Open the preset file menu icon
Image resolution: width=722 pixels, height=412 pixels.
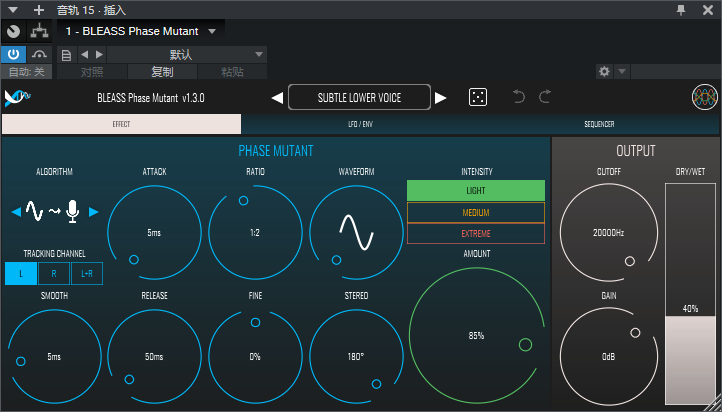(66, 55)
